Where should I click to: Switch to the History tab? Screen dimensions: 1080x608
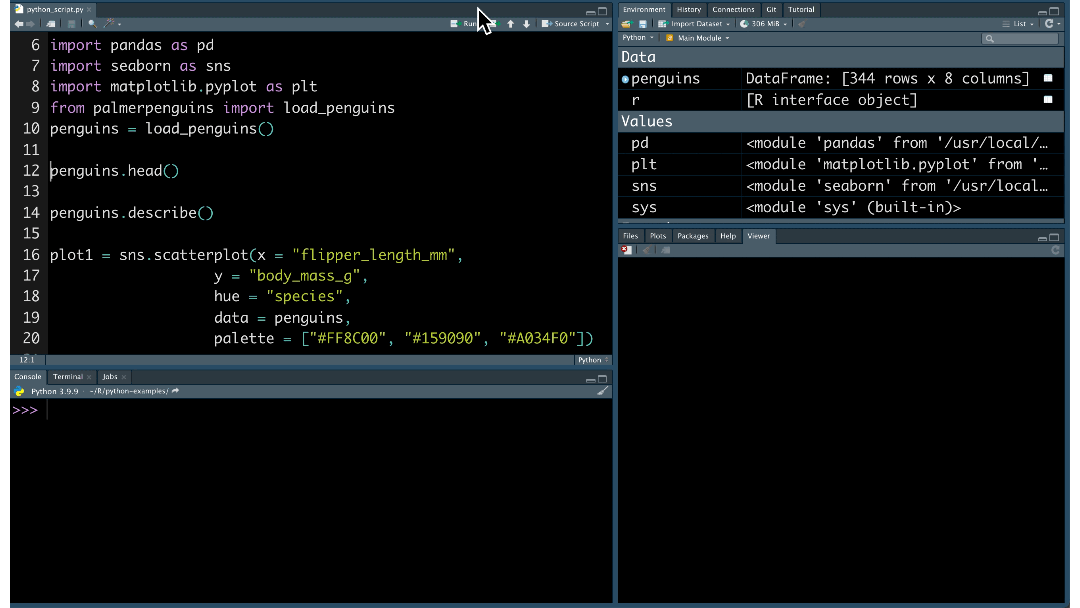(689, 9)
